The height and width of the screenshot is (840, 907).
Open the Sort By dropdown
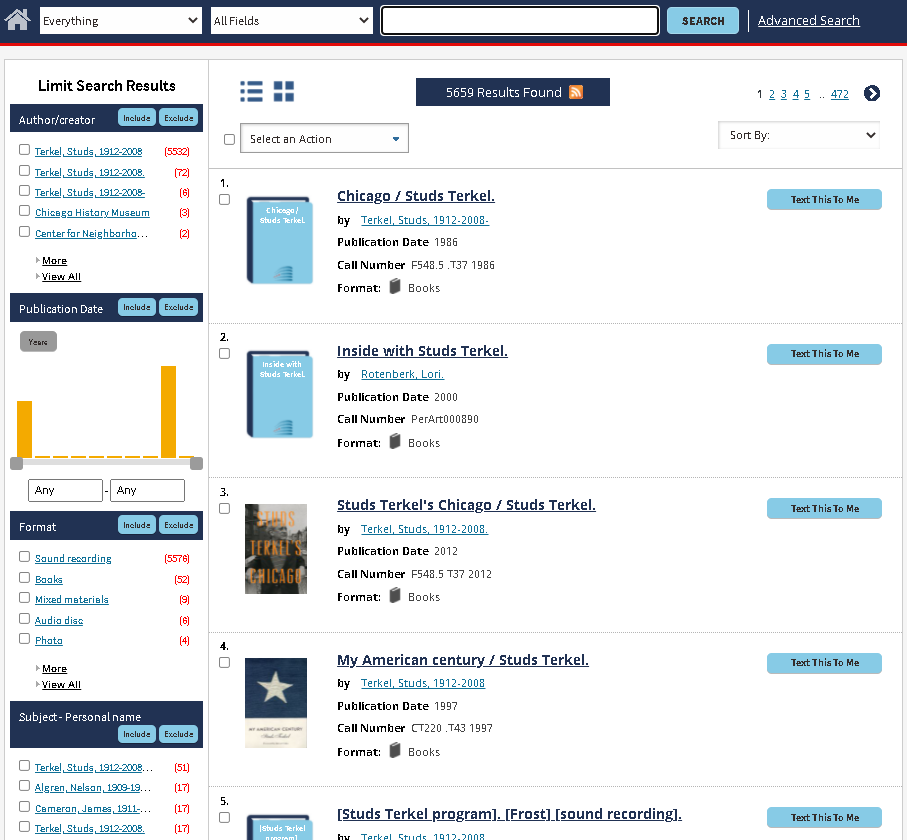coord(798,135)
